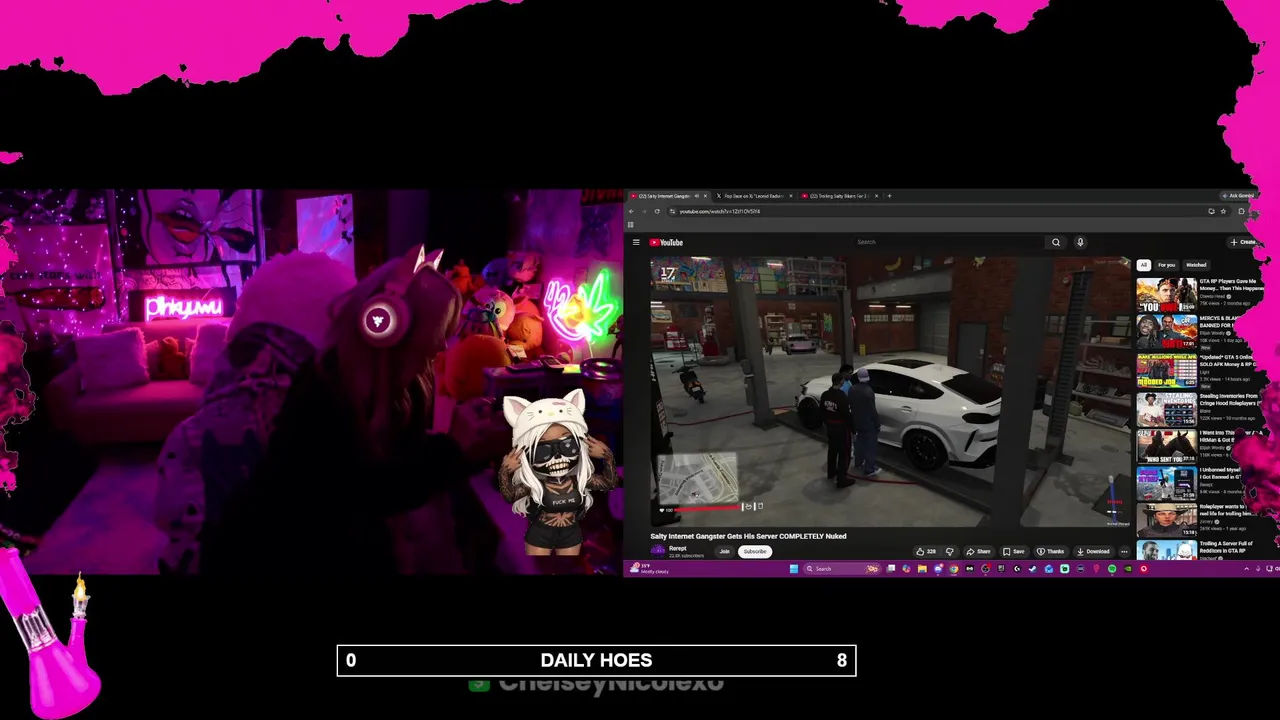Image resolution: width=1280 pixels, height=720 pixels.
Task: Open the video more actions ellipsis
Action: (x=1124, y=551)
